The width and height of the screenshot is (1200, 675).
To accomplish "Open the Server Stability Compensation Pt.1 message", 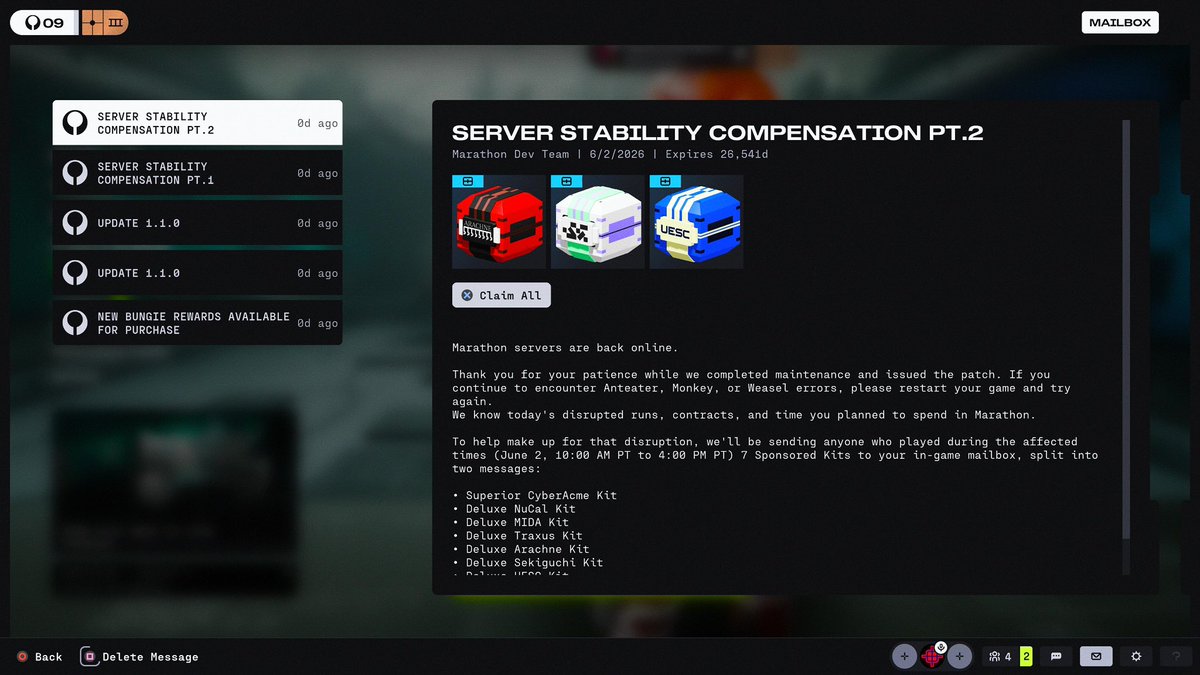I will click(x=197, y=173).
